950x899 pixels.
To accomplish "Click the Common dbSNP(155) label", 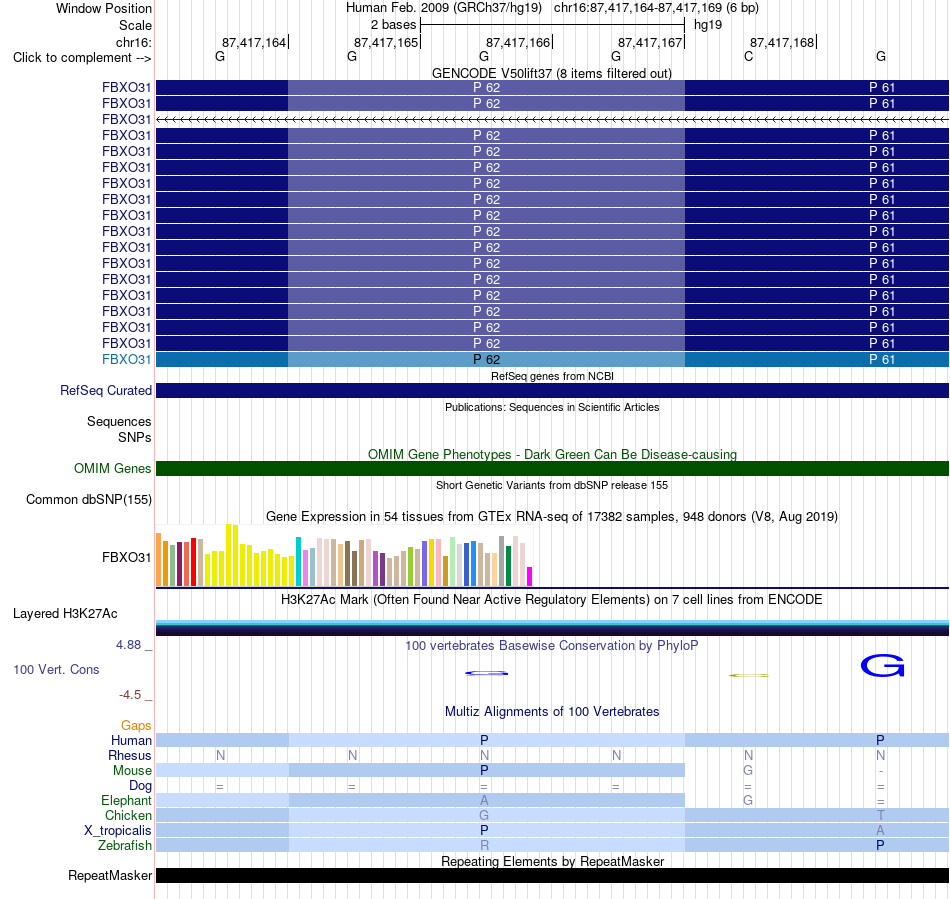I will [x=88, y=499].
